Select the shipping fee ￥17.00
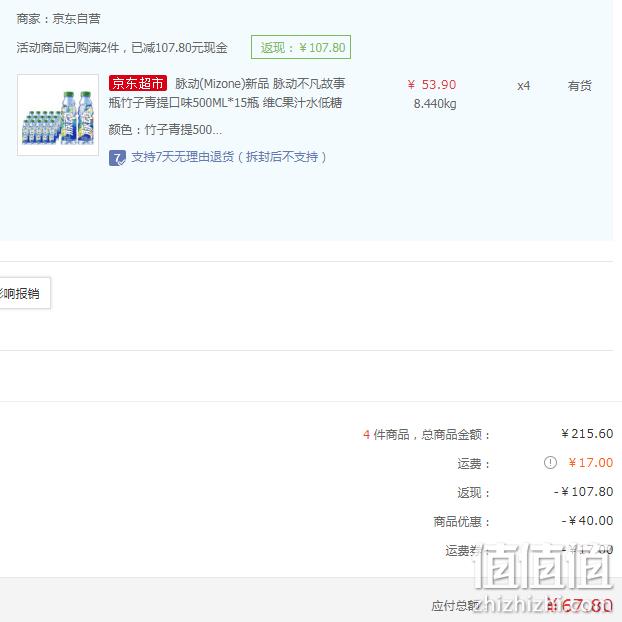Screen dimensions: 622x622 click(x=591, y=463)
